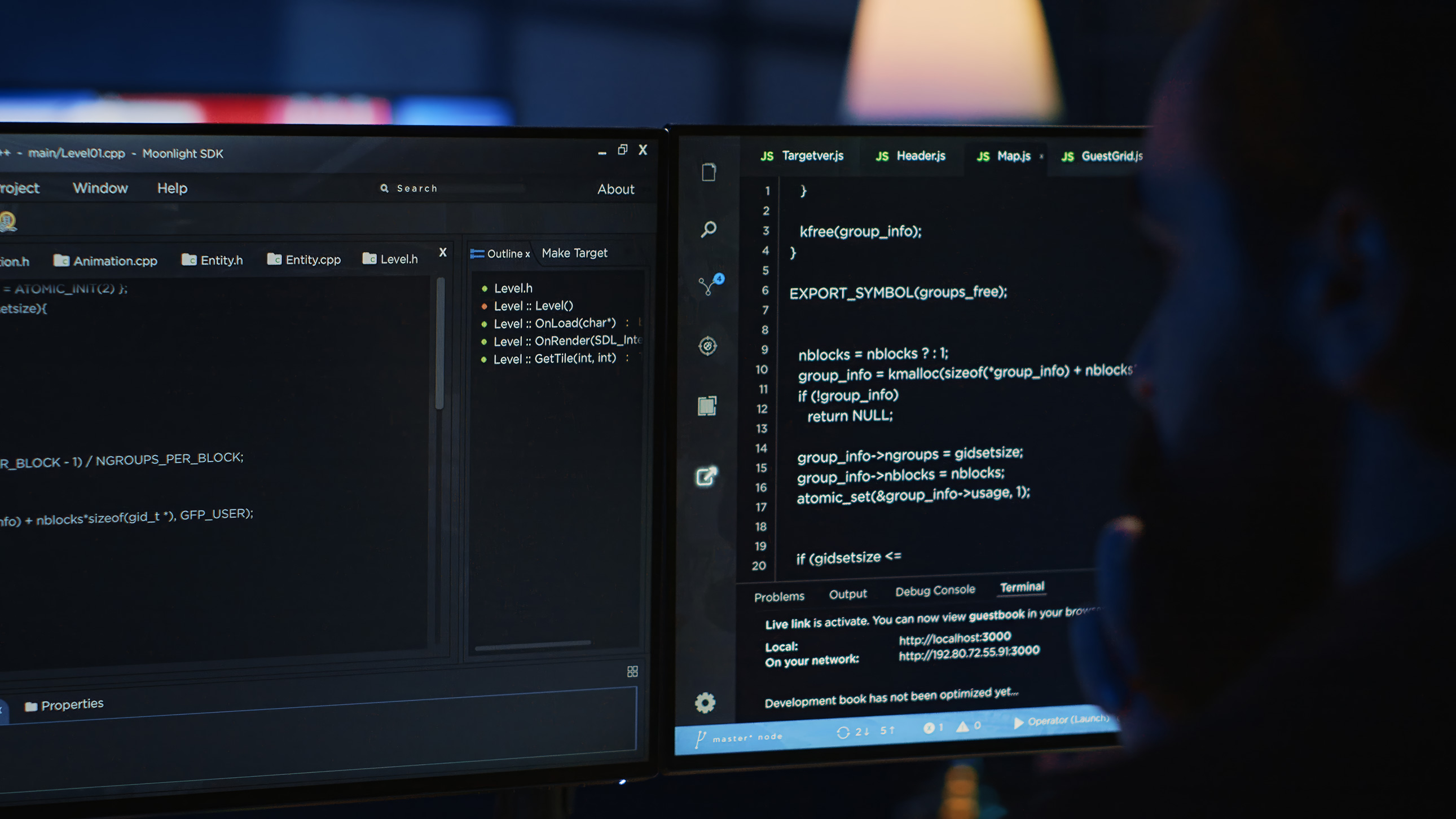This screenshot has width=1456, height=819.
Task: Open the Window menu in Moonlight SDK
Action: [100, 188]
